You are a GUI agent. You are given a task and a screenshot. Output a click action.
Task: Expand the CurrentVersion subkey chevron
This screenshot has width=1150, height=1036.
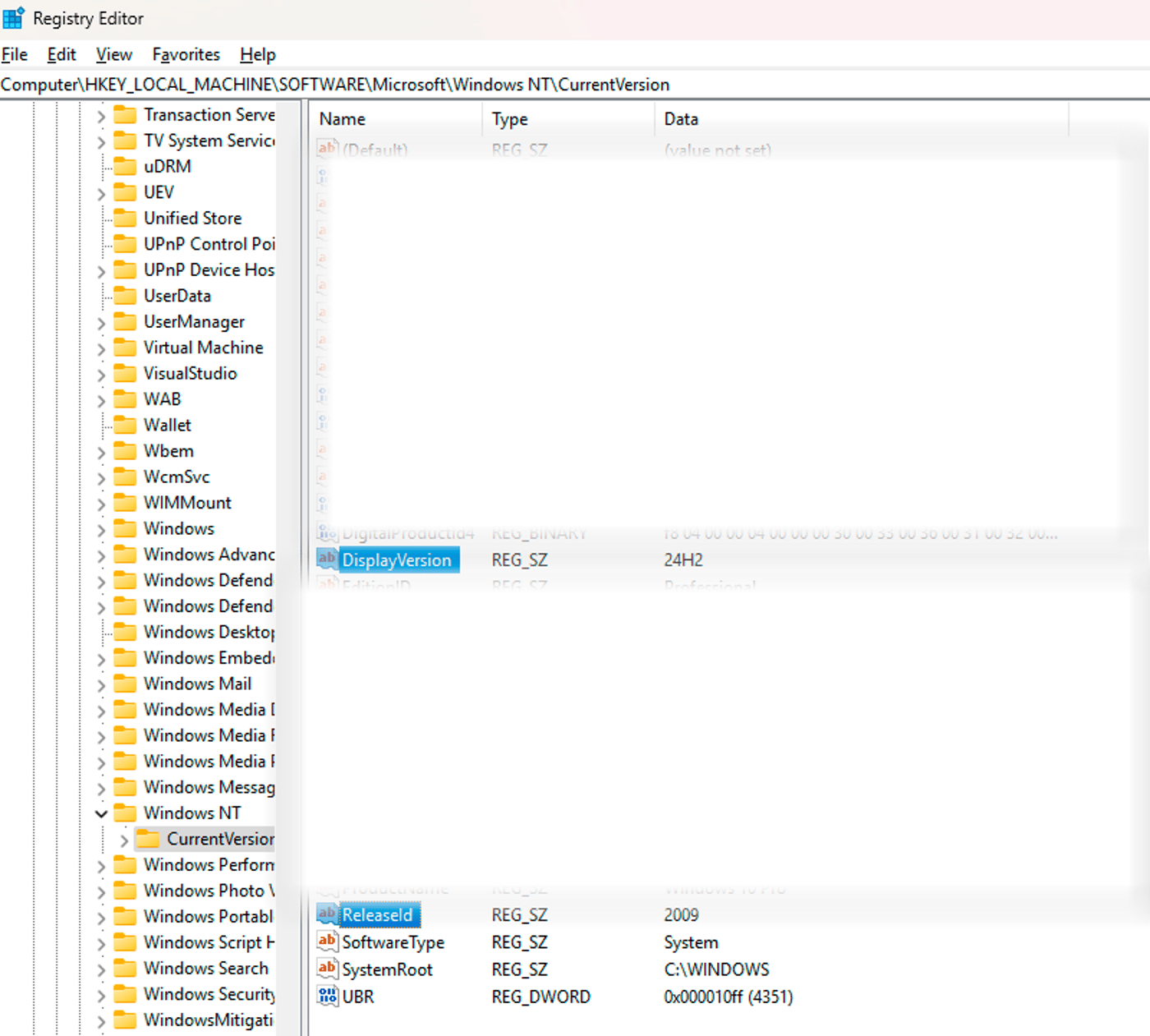[x=124, y=840]
